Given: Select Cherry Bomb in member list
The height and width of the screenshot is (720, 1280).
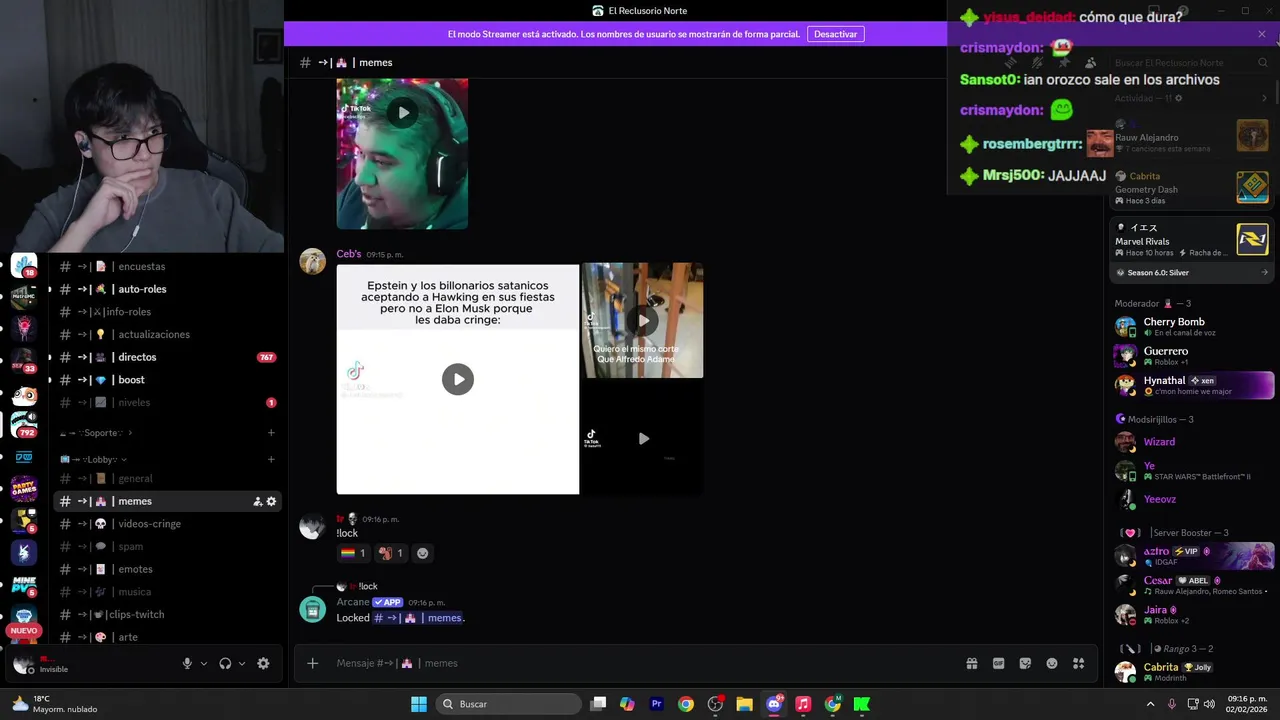Looking at the screenshot, I should click(x=1192, y=327).
